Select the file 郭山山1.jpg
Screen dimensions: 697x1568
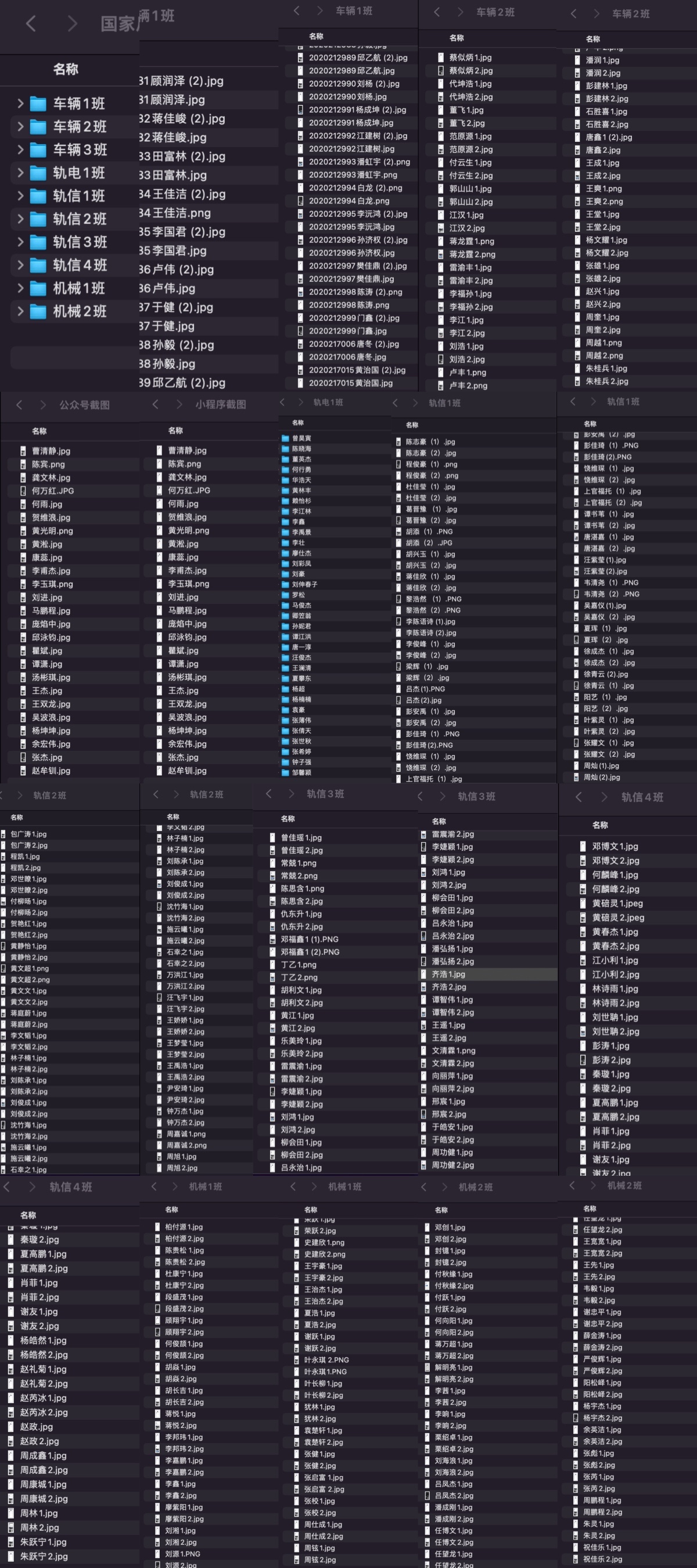point(470,189)
